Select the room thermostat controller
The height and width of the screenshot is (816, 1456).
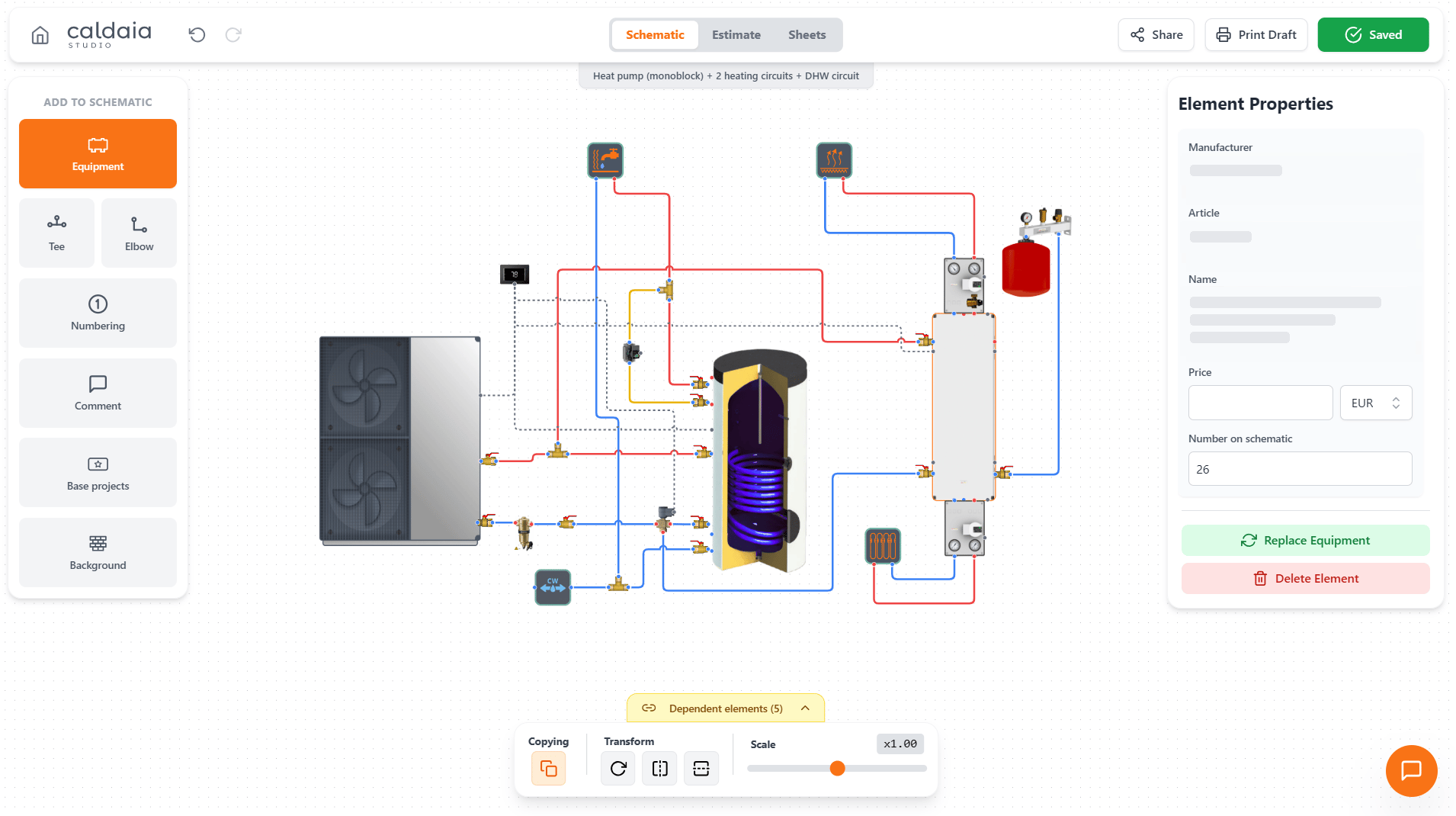pyautogui.click(x=515, y=275)
